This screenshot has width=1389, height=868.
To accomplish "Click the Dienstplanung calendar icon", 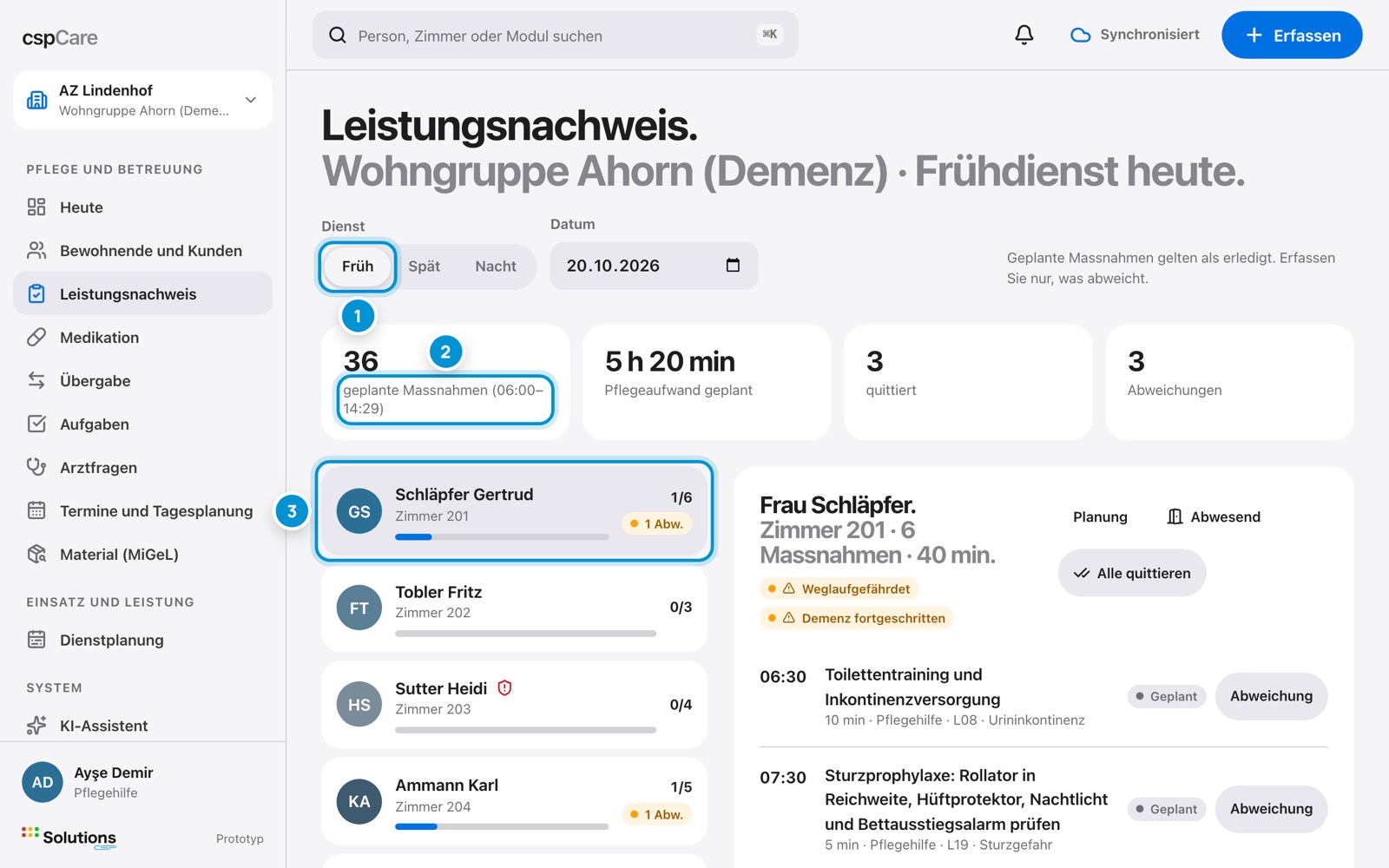I will click(x=36, y=640).
